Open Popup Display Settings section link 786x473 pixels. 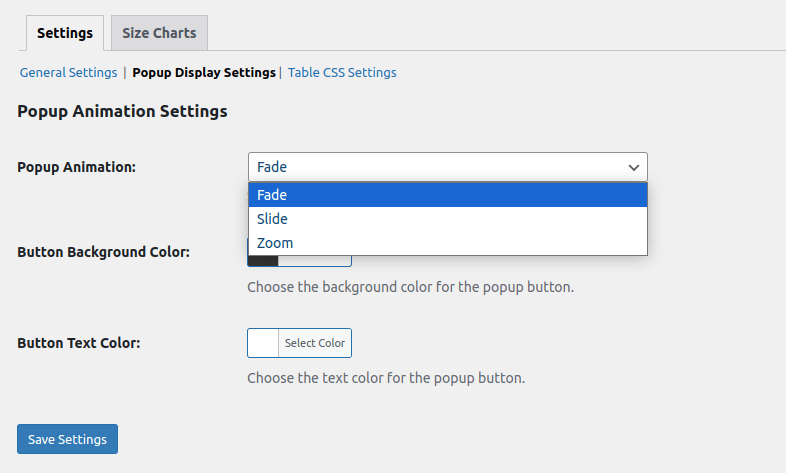(x=204, y=73)
